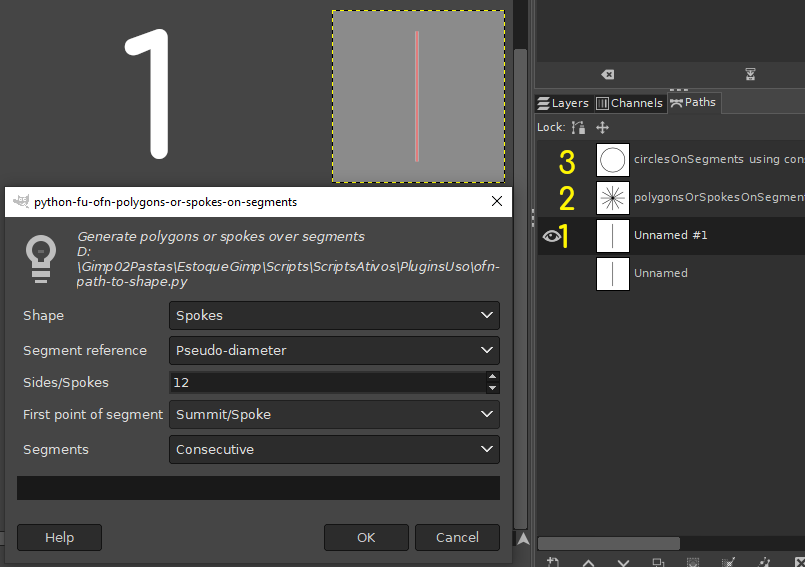The width and height of the screenshot is (805, 567).
Task: Click the canvas vertical scrollbar
Action: [x=520, y=289]
